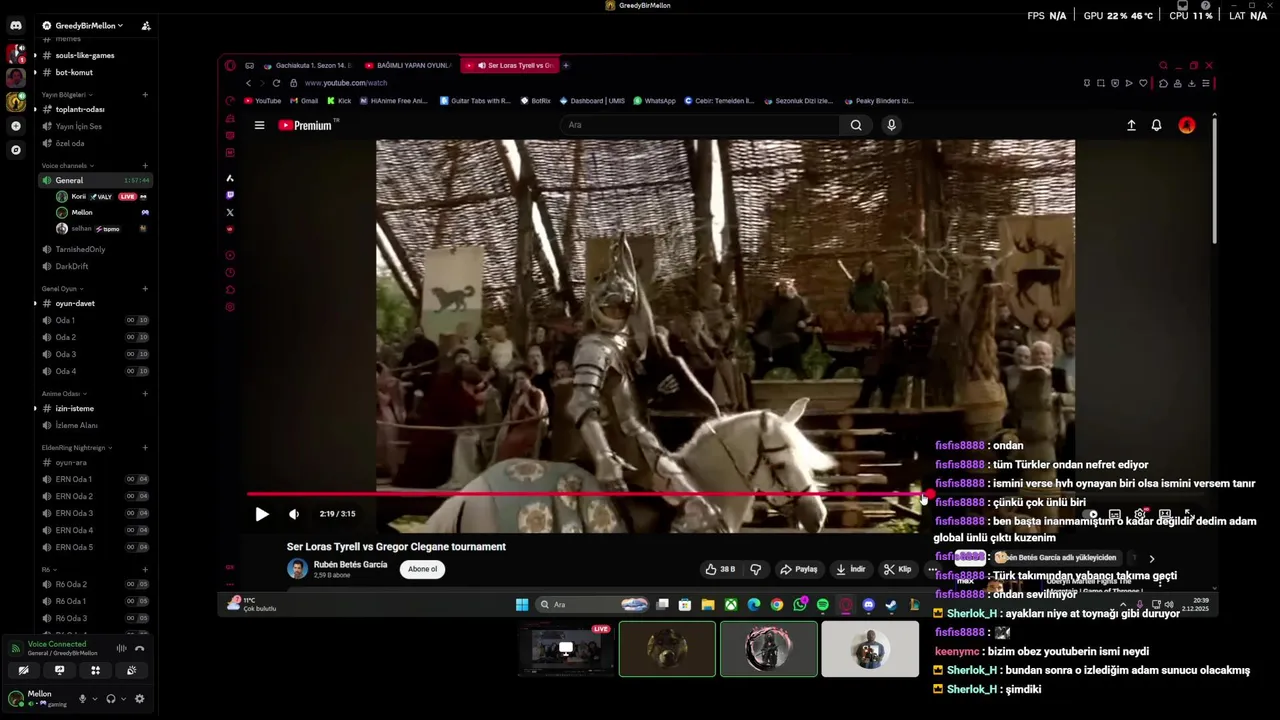Screen dimensions: 1280x720
Task: Open the Kick bookmark
Action: pos(339,101)
